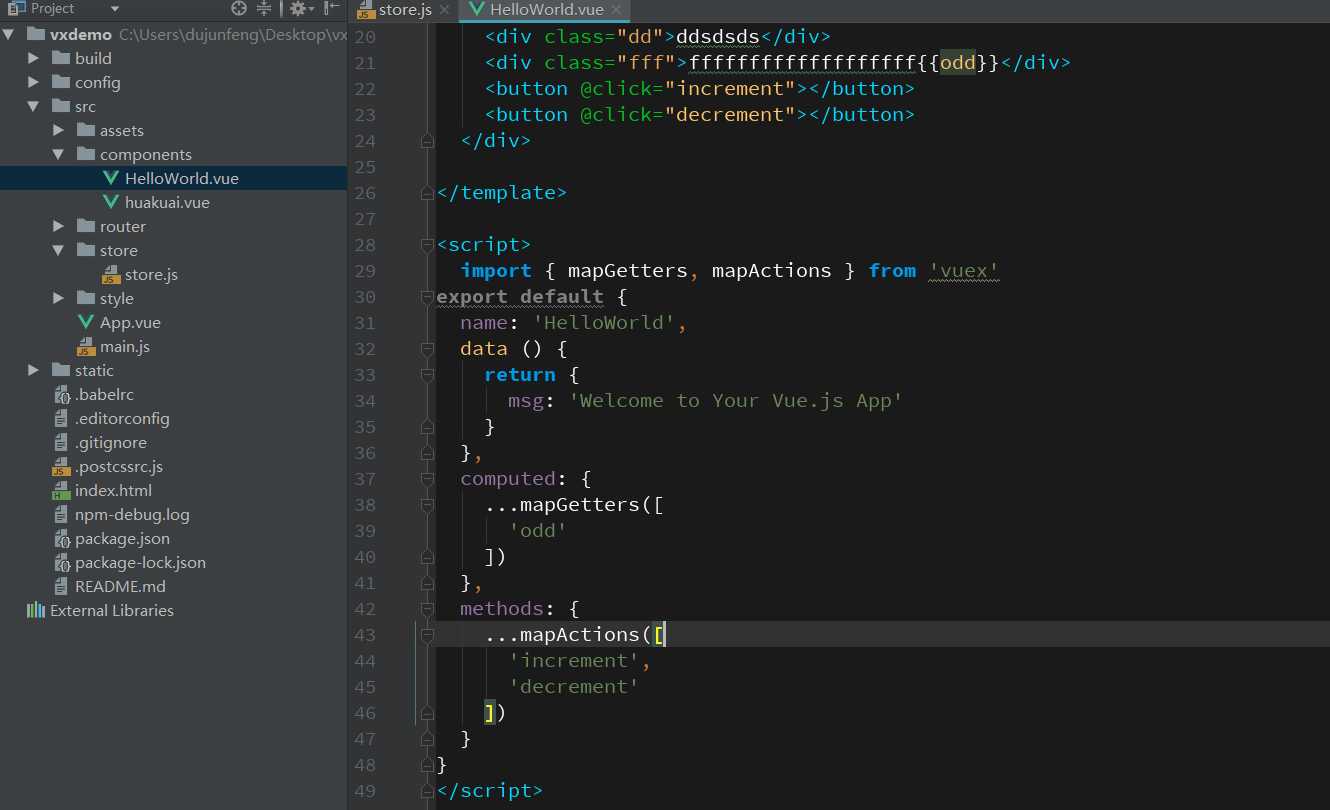Click the External Libraries icon
Viewport: 1330px width, 810px height.
[36, 610]
